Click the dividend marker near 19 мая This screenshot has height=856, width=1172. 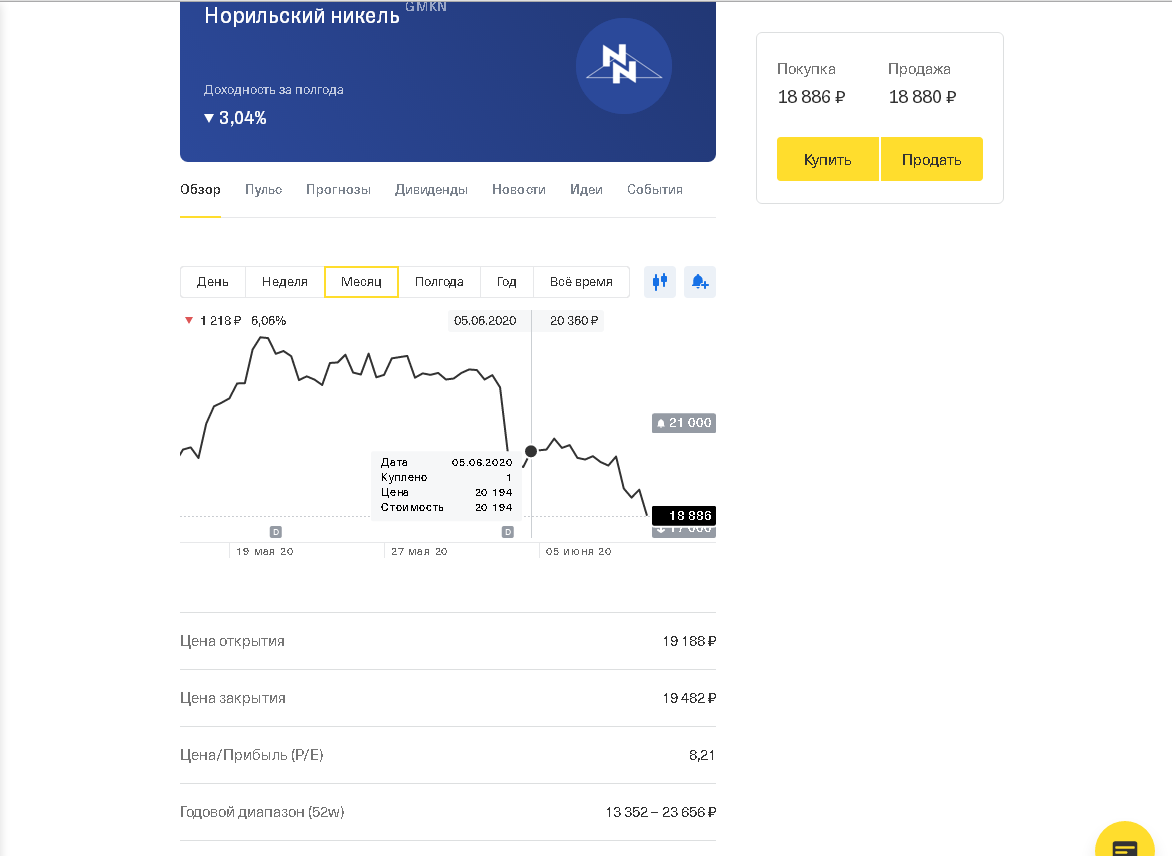276,532
